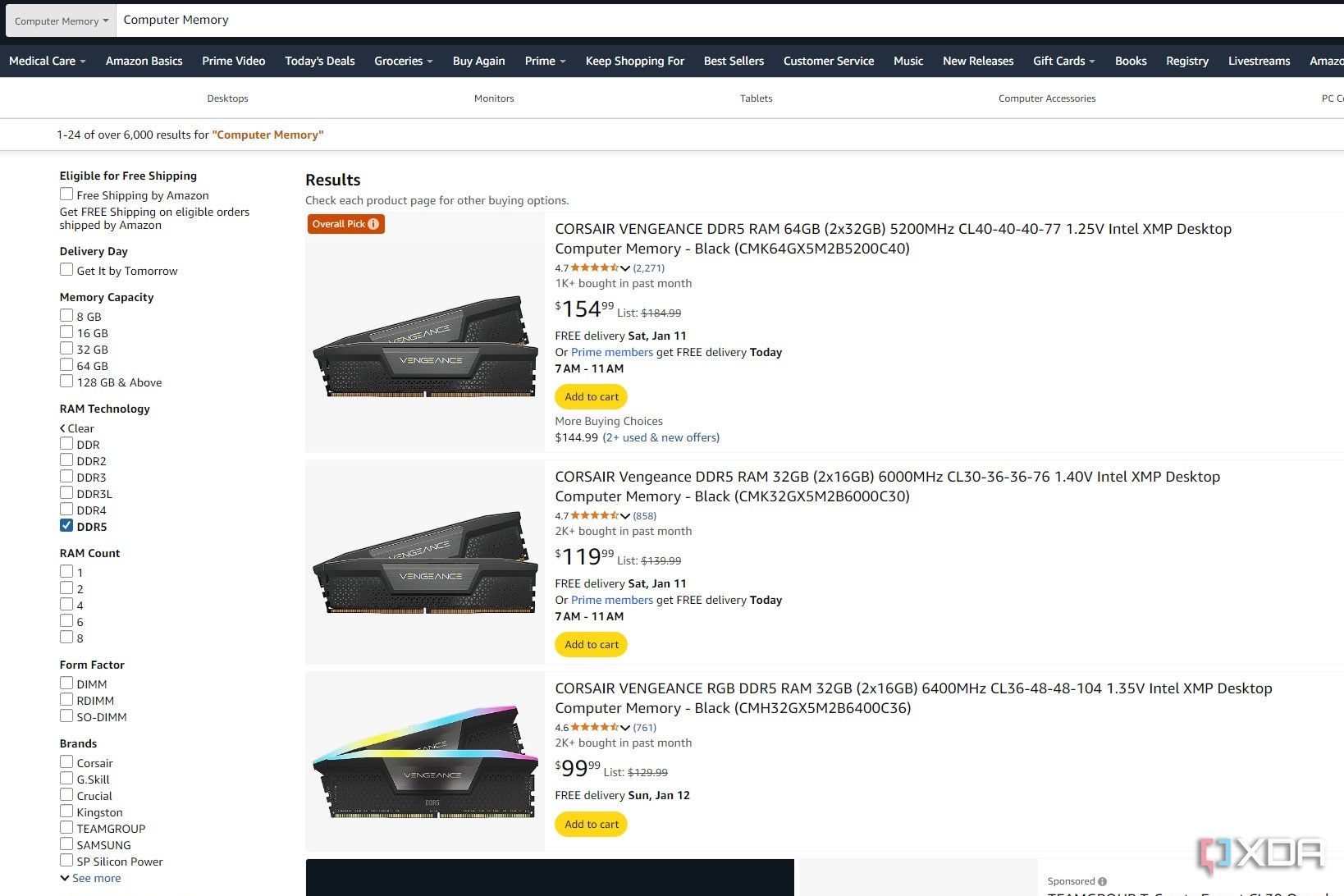Click the Sponsored info icon

tap(1102, 882)
